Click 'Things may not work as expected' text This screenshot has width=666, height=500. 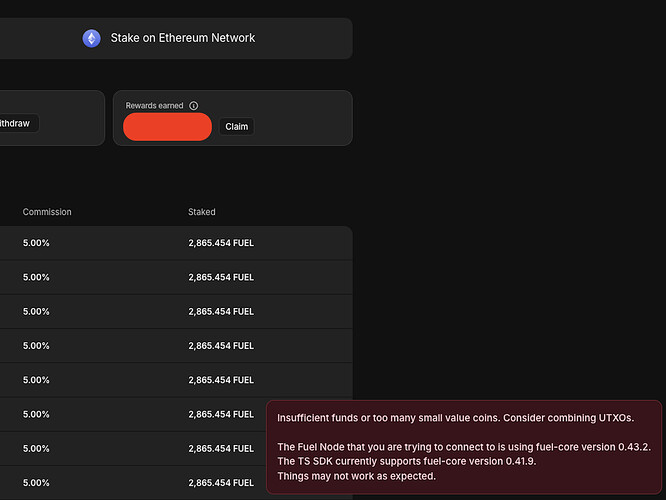coord(356,476)
